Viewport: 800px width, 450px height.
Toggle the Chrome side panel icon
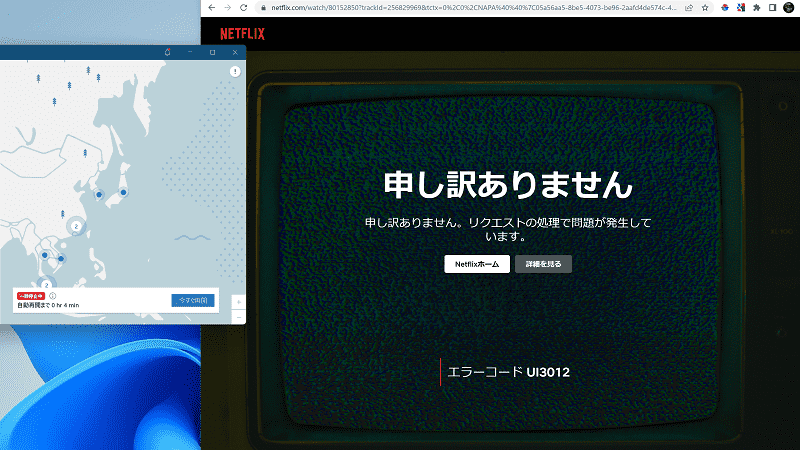pos(772,8)
